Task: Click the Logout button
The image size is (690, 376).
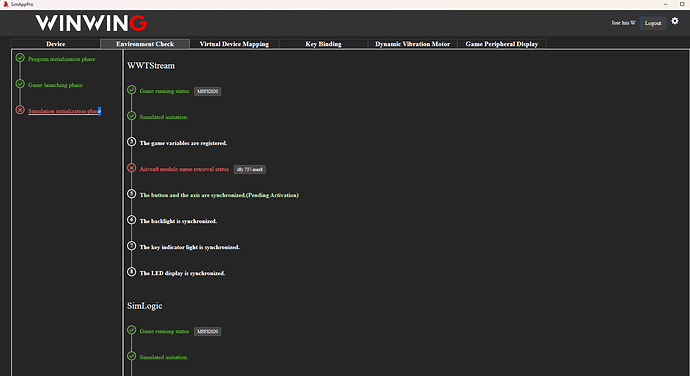Action: tap(653, 23)
